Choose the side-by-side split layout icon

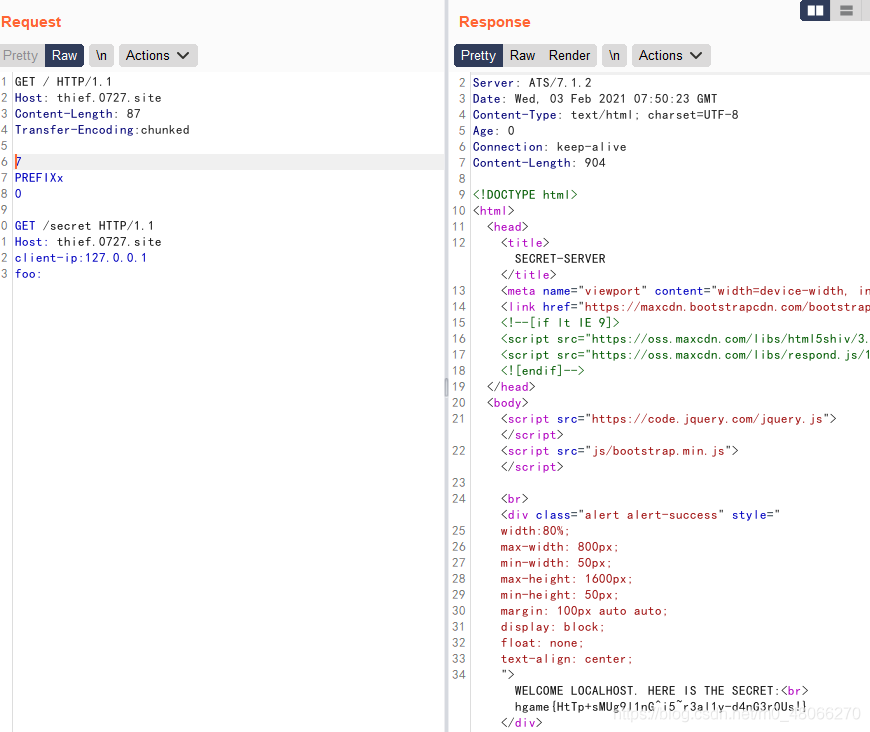tap(815, 11)
